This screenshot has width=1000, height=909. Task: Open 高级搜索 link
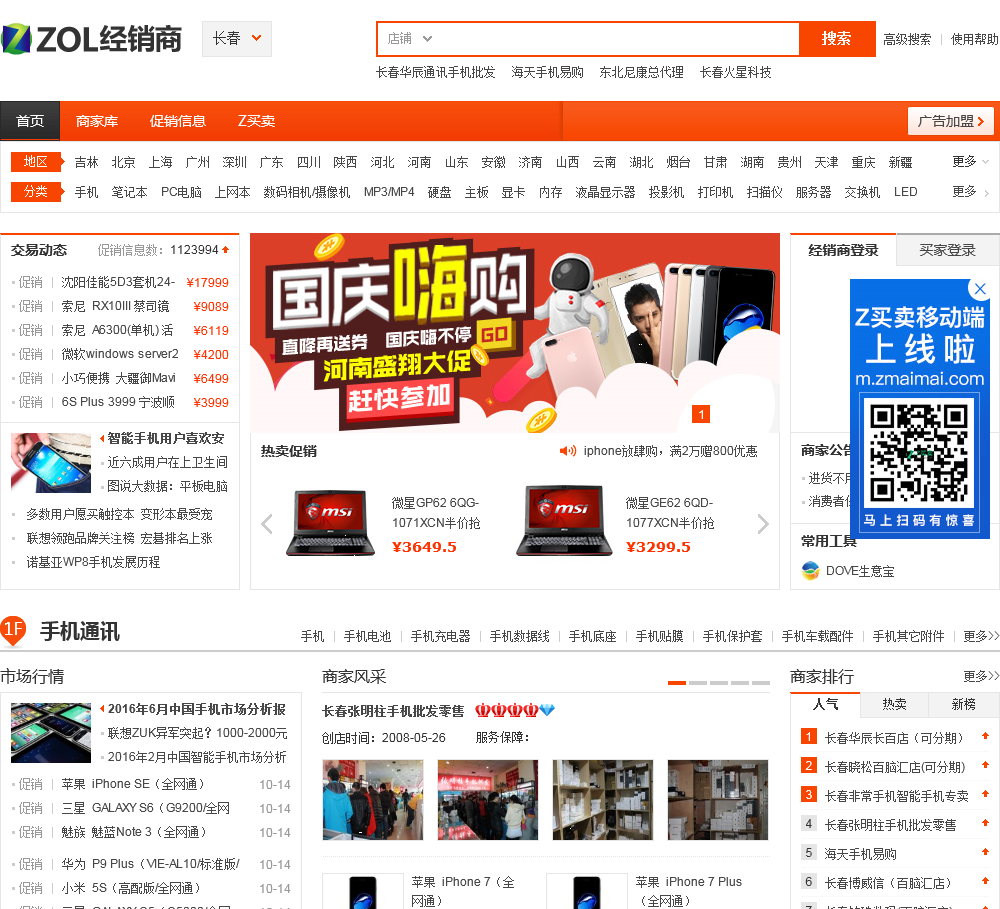coord(907,40)
